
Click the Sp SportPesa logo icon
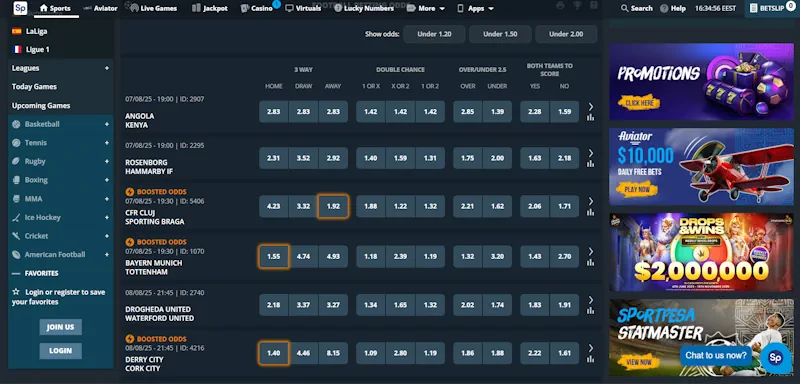coord(20,8)
